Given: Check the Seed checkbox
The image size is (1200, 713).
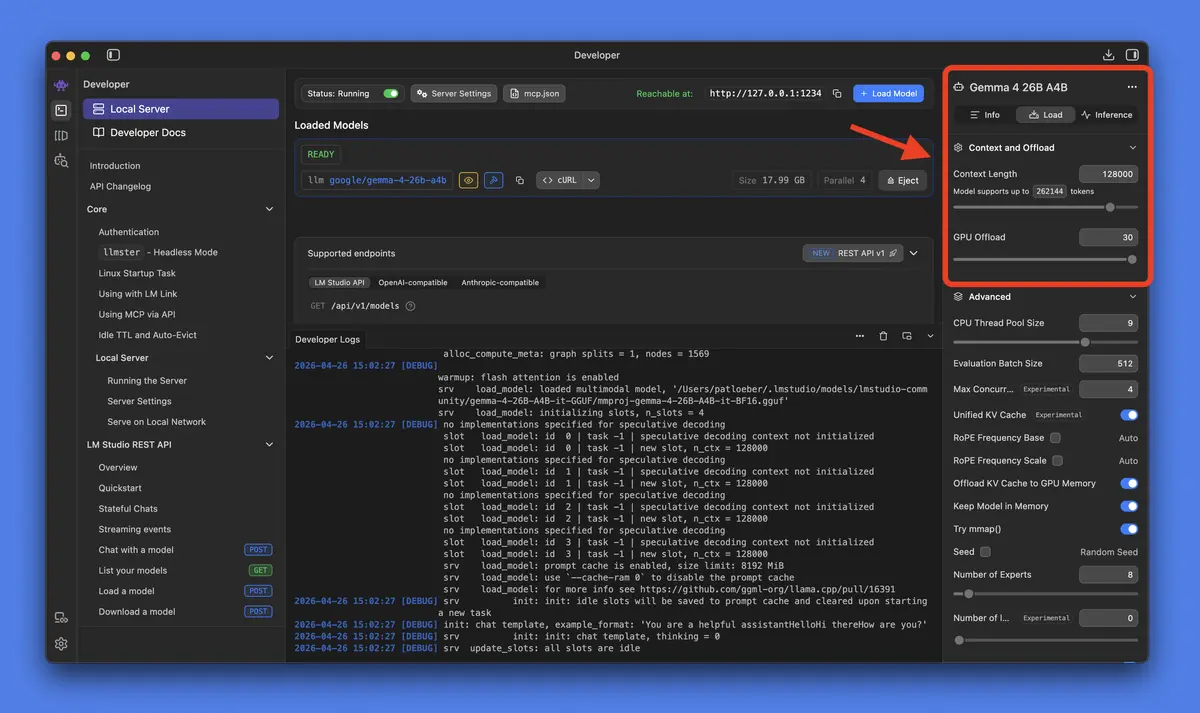Looking at the screenshot, I should tap(985, 552).
